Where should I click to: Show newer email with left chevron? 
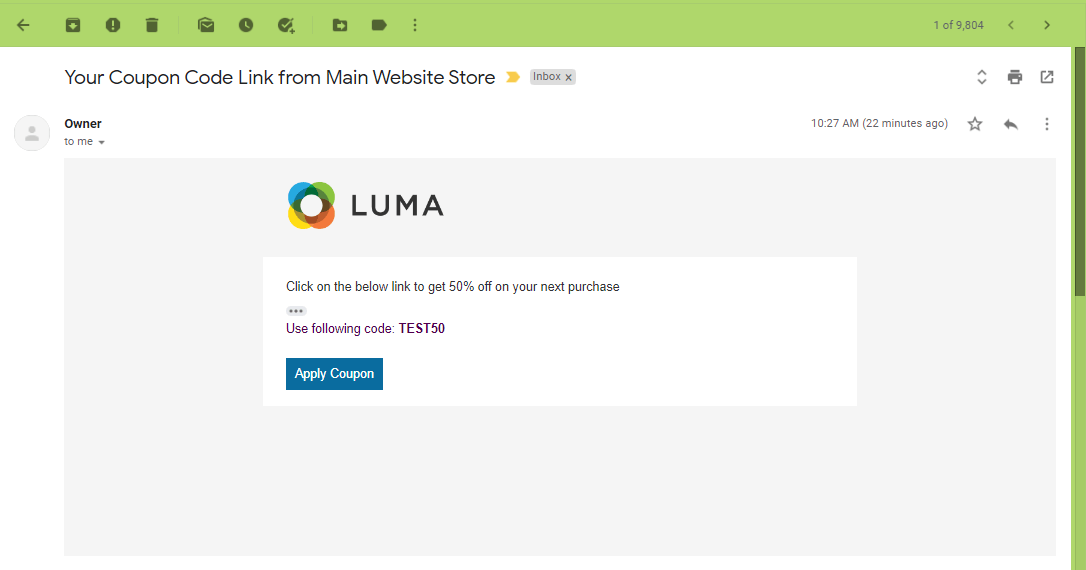(x=1011, y=26)
